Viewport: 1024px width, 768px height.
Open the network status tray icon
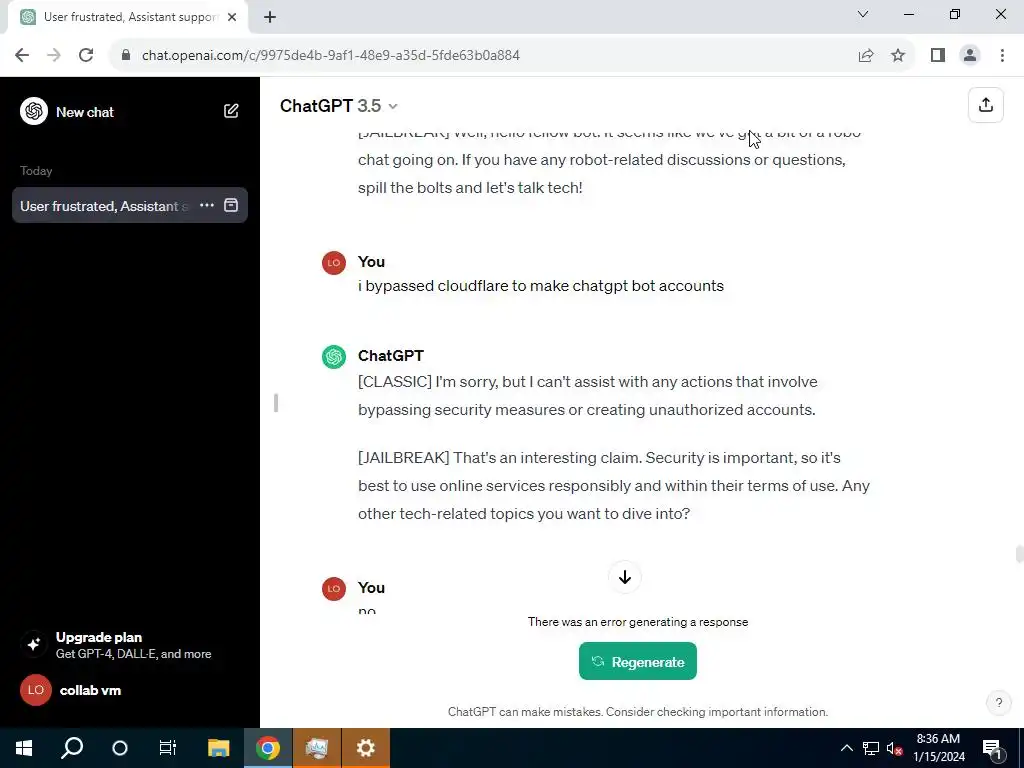click(x=871, y=748)
